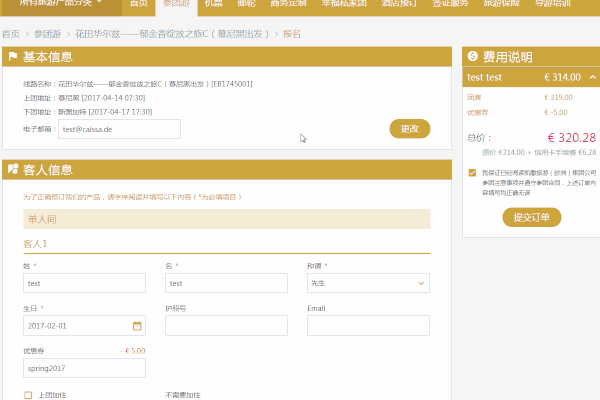Viewport: 600px width, 400px height.
Task: Click the coin icon beside 费用说明
Action: [x=472, y=57]
